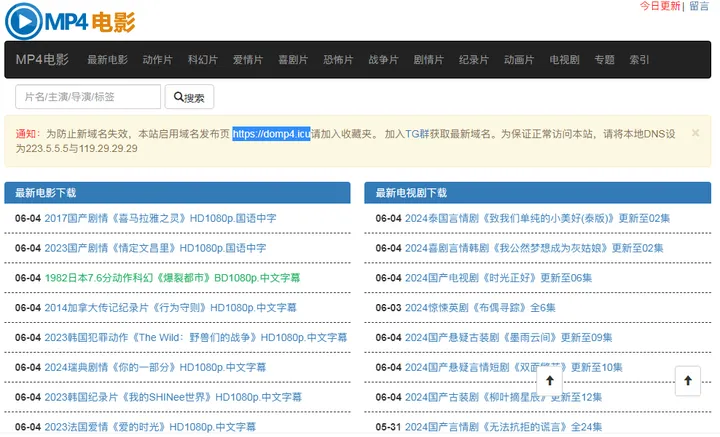Screen dimensions: 720x437
Task: Go to 剧情片 category
Action: coord(428,60)
